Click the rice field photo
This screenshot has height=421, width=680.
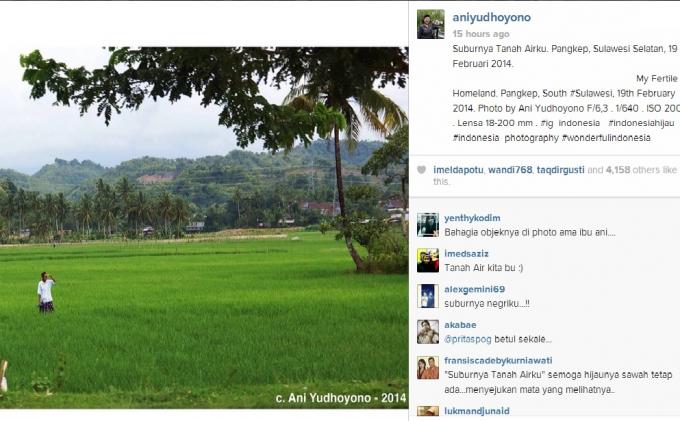click(x=204, y=228)
